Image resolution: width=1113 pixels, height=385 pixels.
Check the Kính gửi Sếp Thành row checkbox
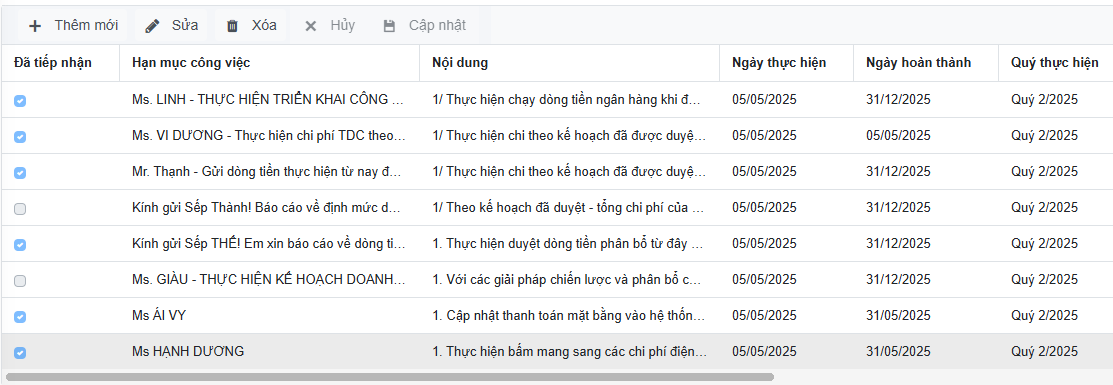point(20,209)
